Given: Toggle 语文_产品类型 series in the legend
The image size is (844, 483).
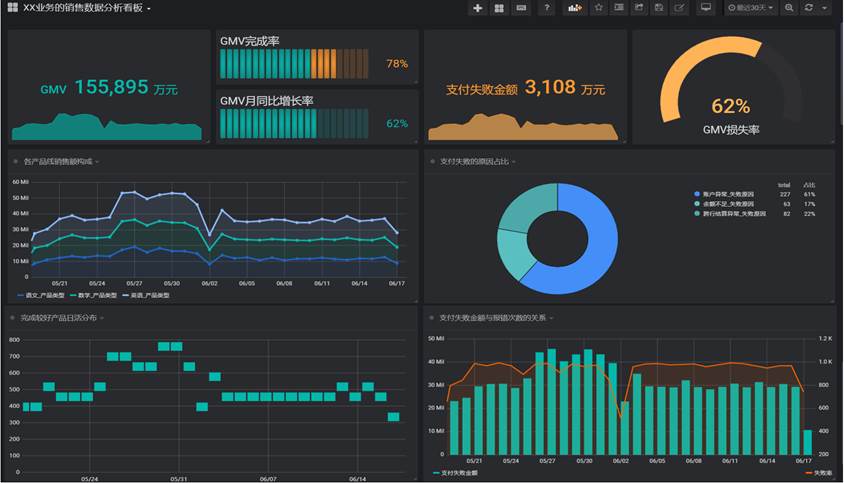Looking at the screenshot, I should (x=41, y=295).
